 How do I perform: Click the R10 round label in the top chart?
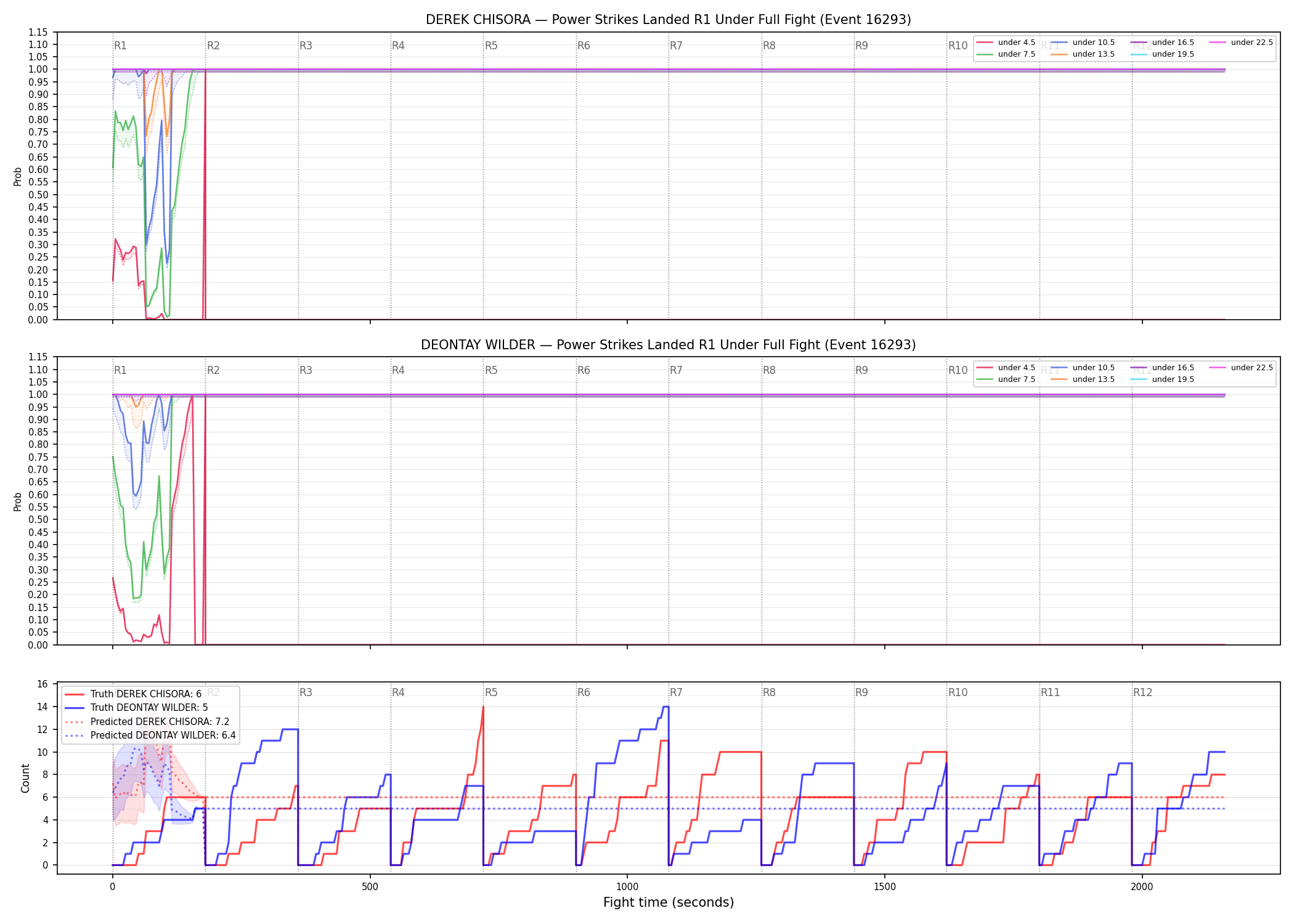958,46
